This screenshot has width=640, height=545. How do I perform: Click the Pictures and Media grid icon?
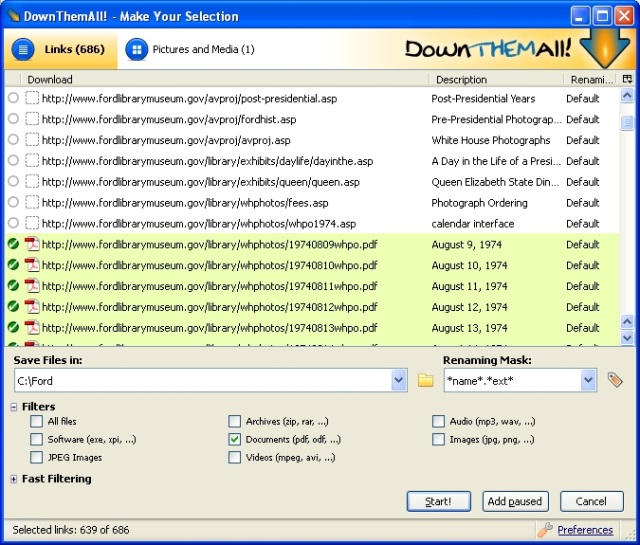pyautogui.click(x=137, y=49)
